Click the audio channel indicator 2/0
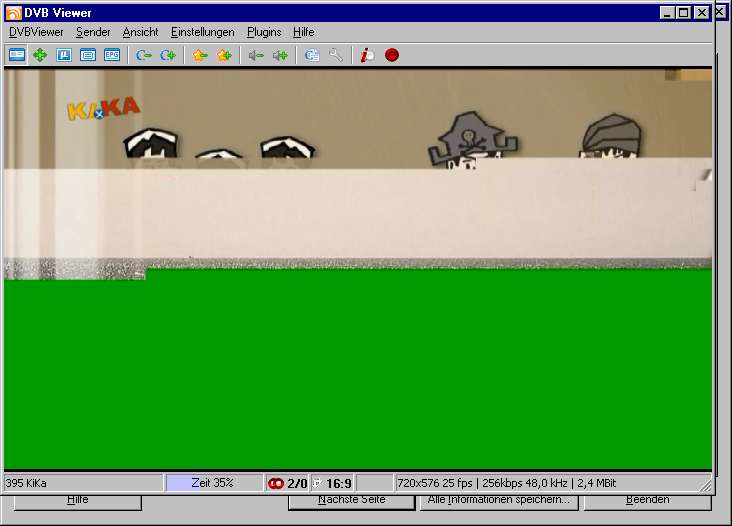 [x=287, y=483]
